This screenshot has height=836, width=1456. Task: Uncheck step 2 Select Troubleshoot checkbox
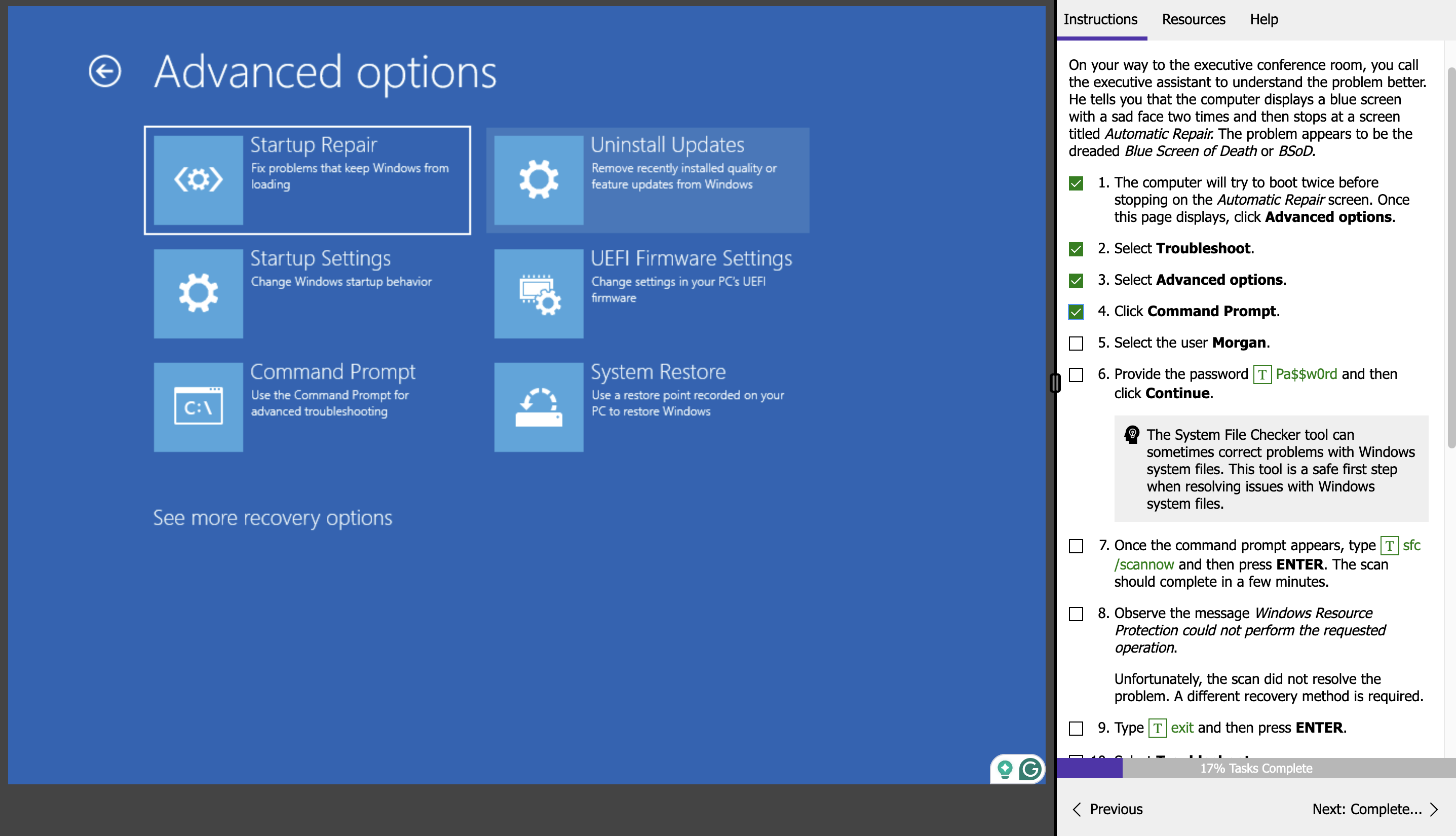click(1076, 249)
